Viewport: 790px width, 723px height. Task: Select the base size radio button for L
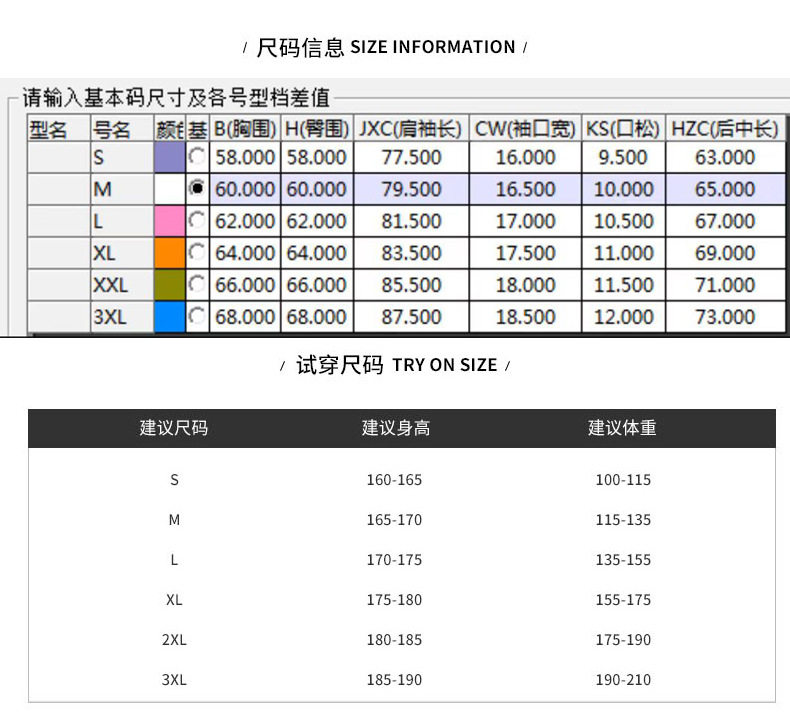tap(198, 220)
